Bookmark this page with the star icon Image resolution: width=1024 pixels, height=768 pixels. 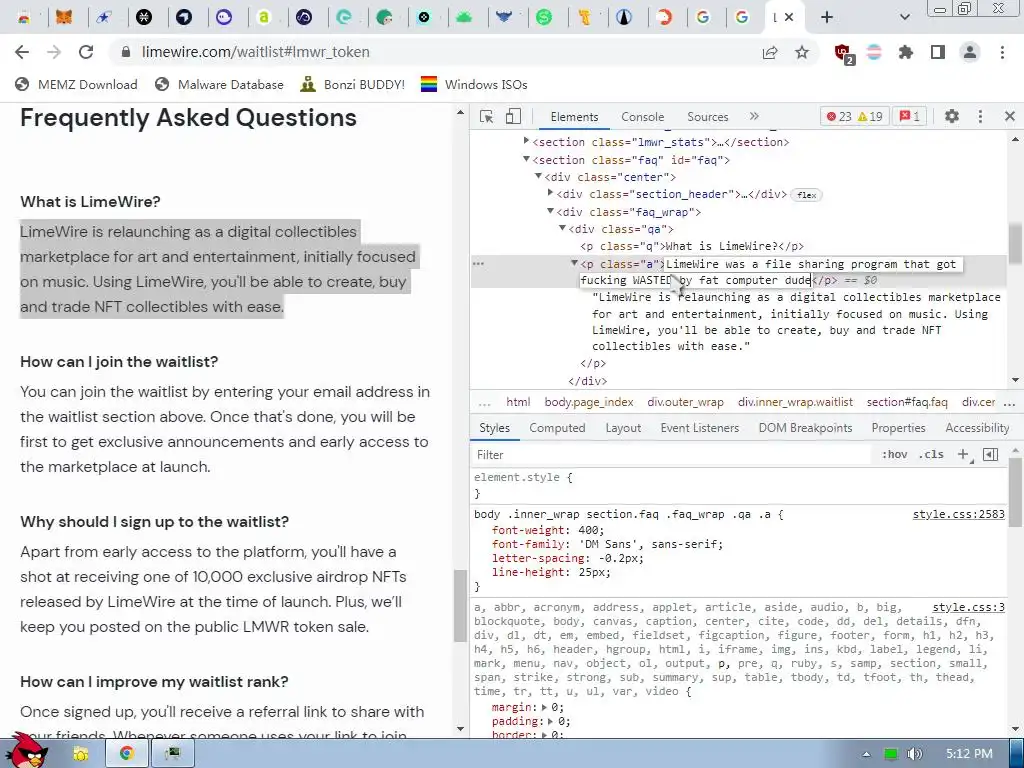pos(802,52)
